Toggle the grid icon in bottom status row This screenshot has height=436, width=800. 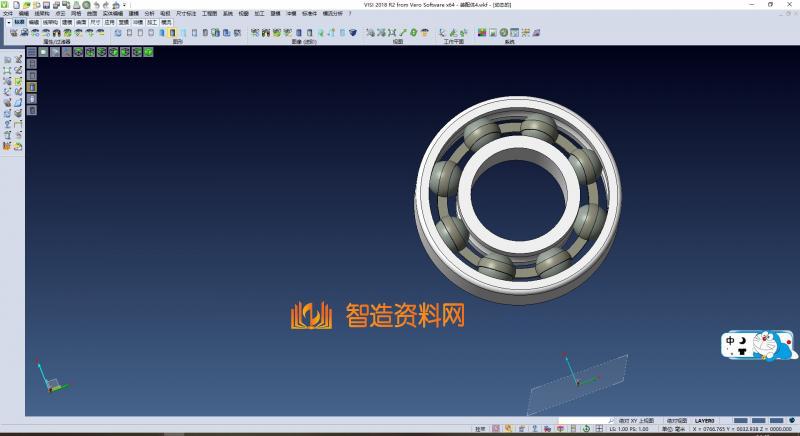[599, 429]
